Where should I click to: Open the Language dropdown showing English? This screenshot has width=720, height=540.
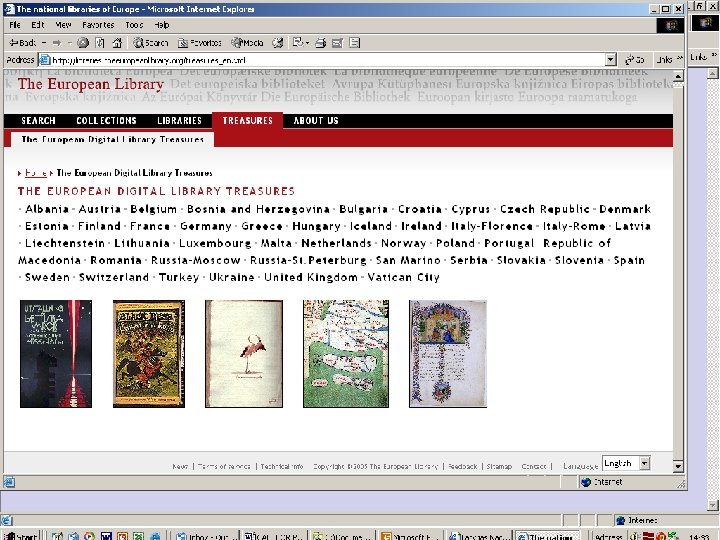pos(626,463)
